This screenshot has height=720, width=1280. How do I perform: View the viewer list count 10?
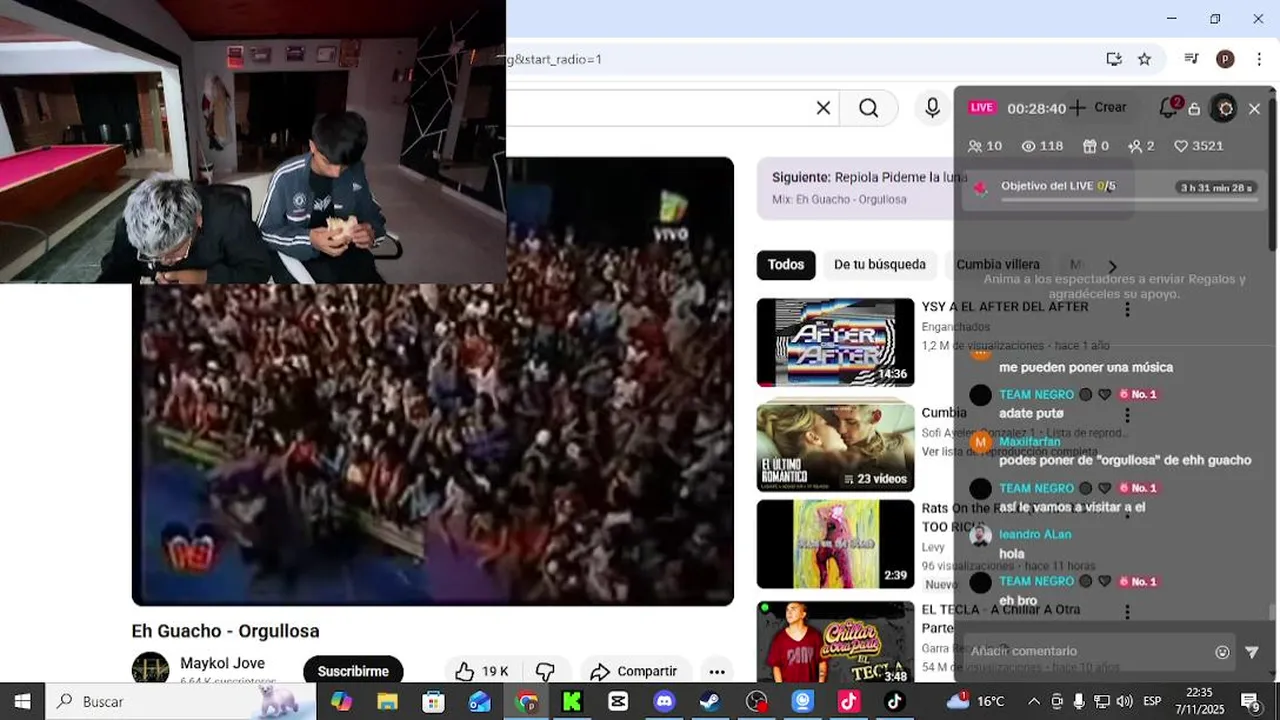coord(985,146)
